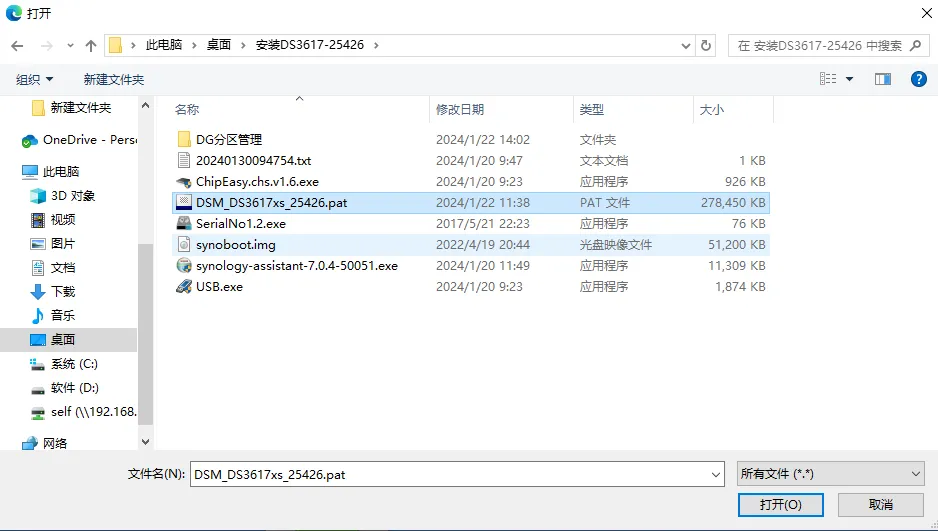
Task: Go up one folder level
Action: (x=91, y=45)
